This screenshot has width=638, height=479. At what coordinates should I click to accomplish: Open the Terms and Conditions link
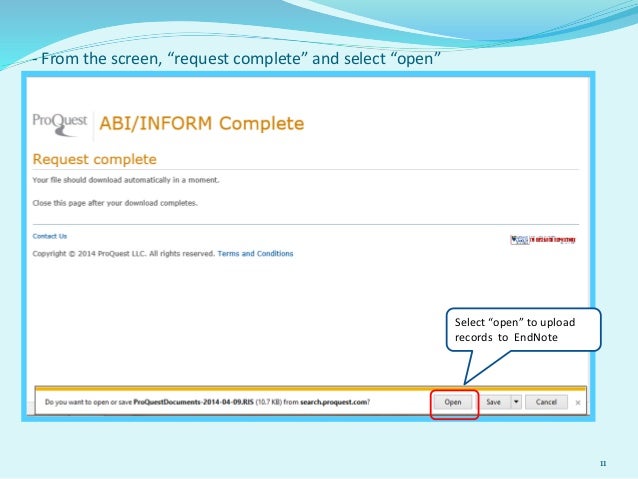(x=255, y=254)
